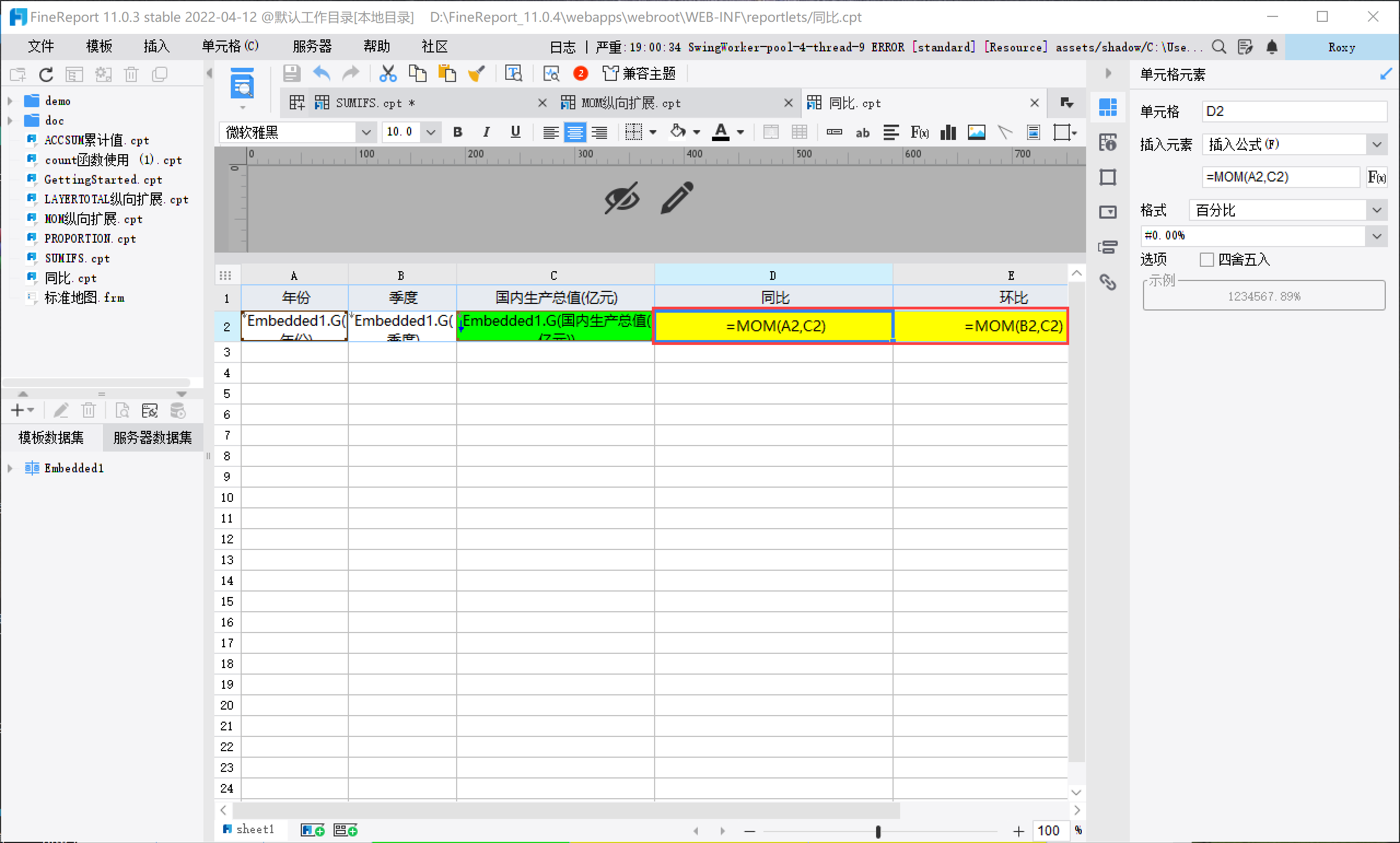Enable the 四舍五入 checkbox
Image resolution: width=1400 pixels, height=843 pixels.
pyautogui.click(x=1206, y=260)
